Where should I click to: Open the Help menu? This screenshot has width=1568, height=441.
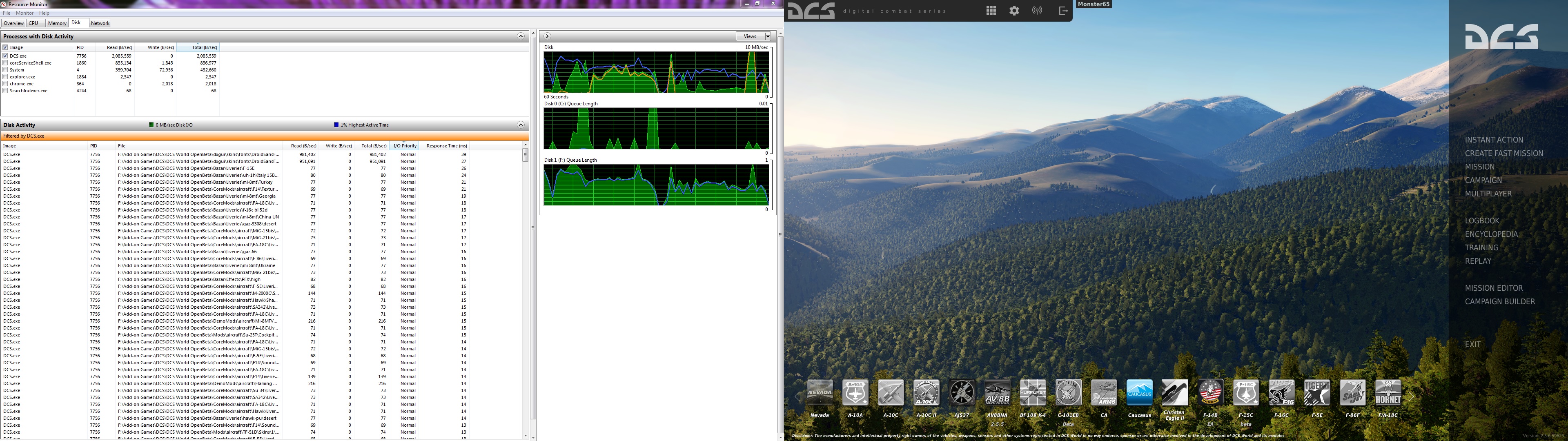[x=45, y=13]
